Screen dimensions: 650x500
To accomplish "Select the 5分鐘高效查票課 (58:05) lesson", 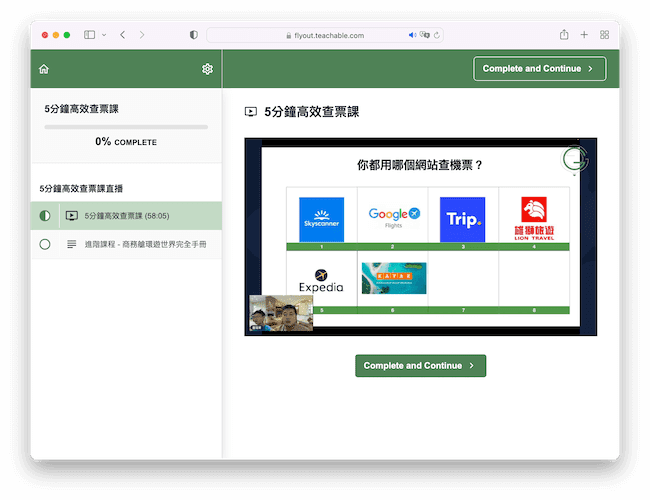I will pyautogui.click(x=126, y=216).
